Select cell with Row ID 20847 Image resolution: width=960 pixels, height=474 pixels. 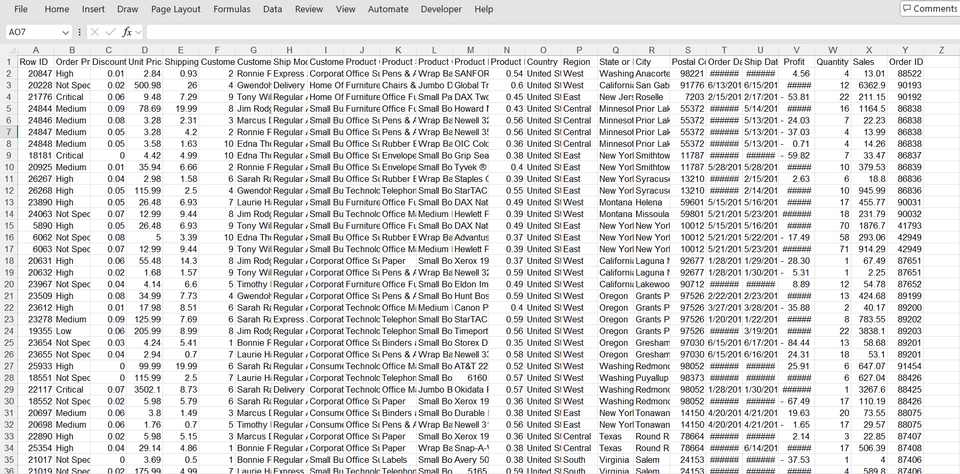(36, 73)
